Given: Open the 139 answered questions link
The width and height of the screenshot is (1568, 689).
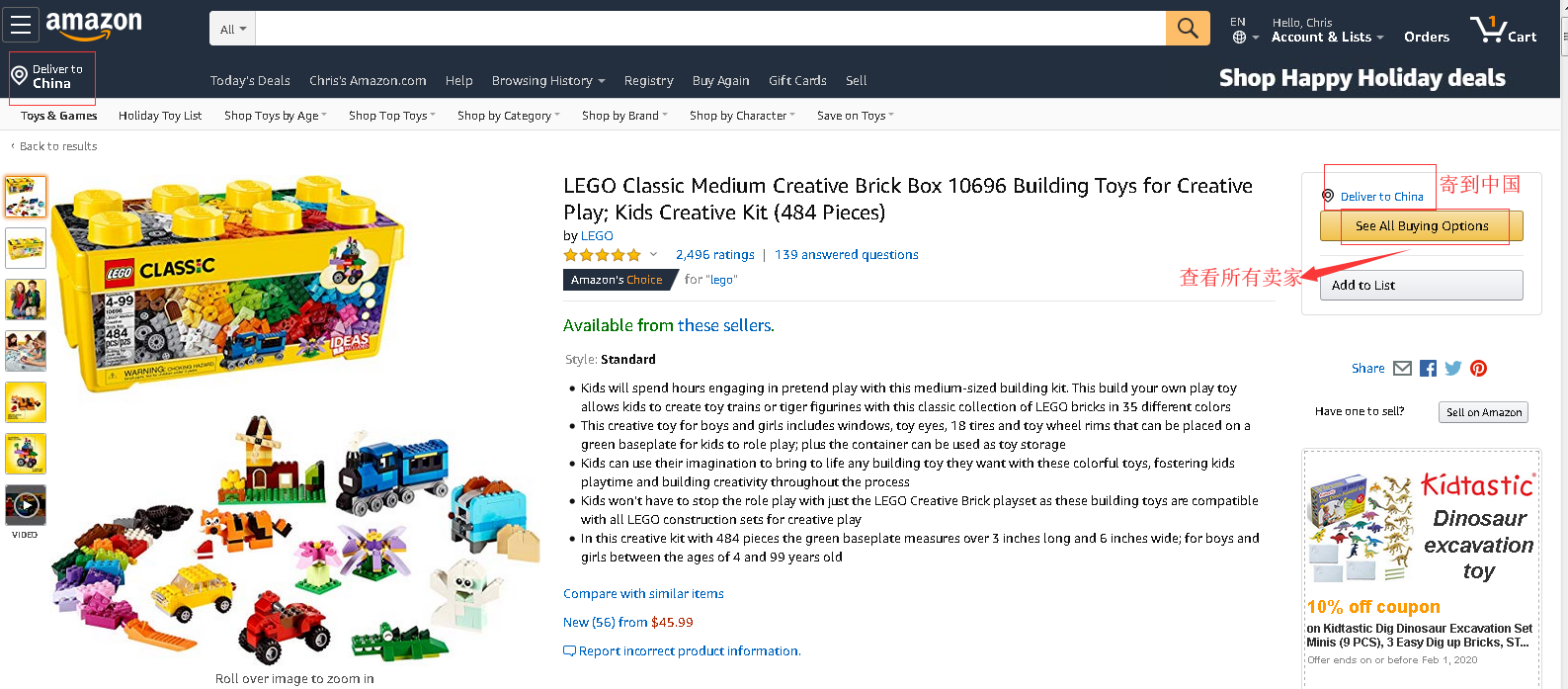Looking at the screenshot, I should (x=847, y=255).
